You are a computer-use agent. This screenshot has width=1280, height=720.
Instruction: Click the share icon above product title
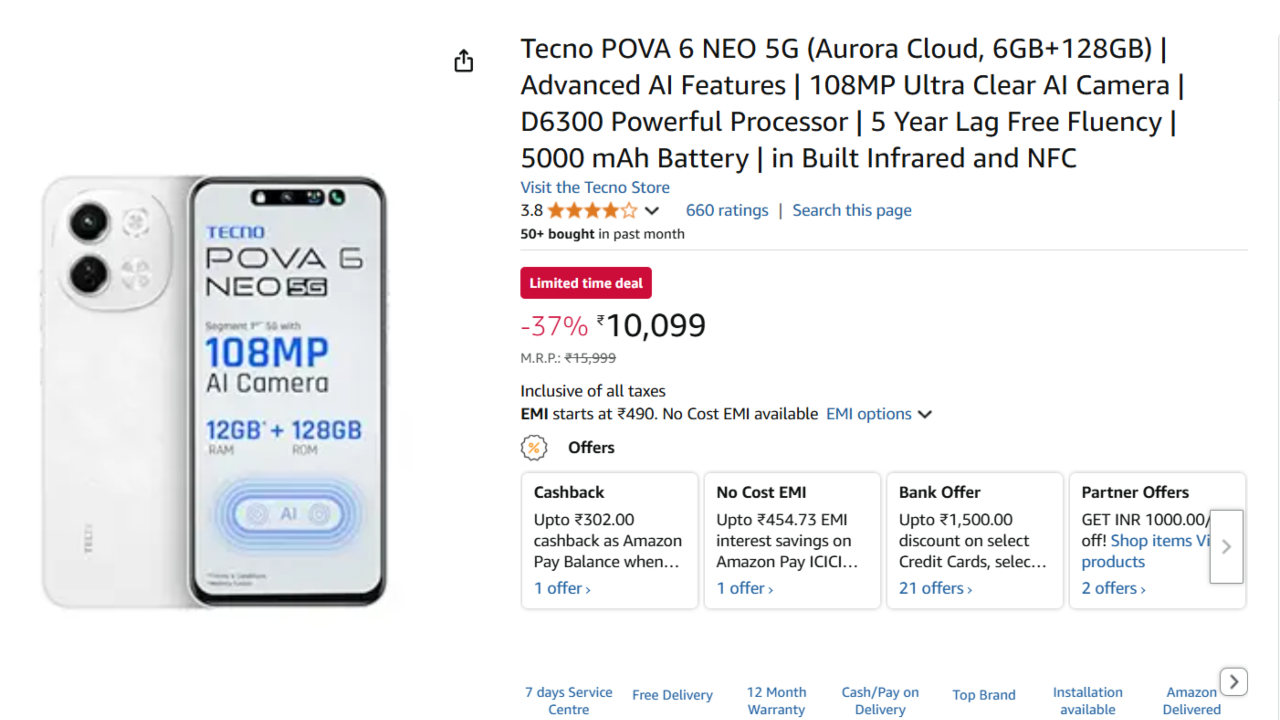pos(463,60)
